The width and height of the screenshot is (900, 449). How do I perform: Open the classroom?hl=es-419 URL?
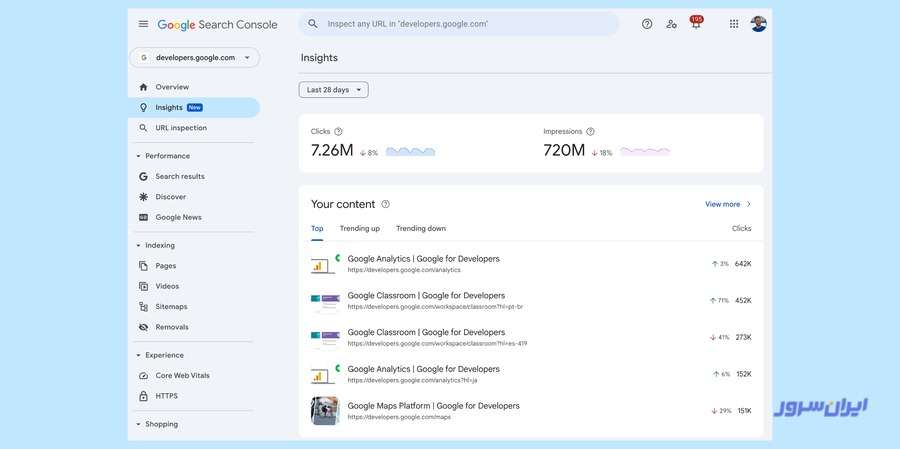(x=437, y=344)
